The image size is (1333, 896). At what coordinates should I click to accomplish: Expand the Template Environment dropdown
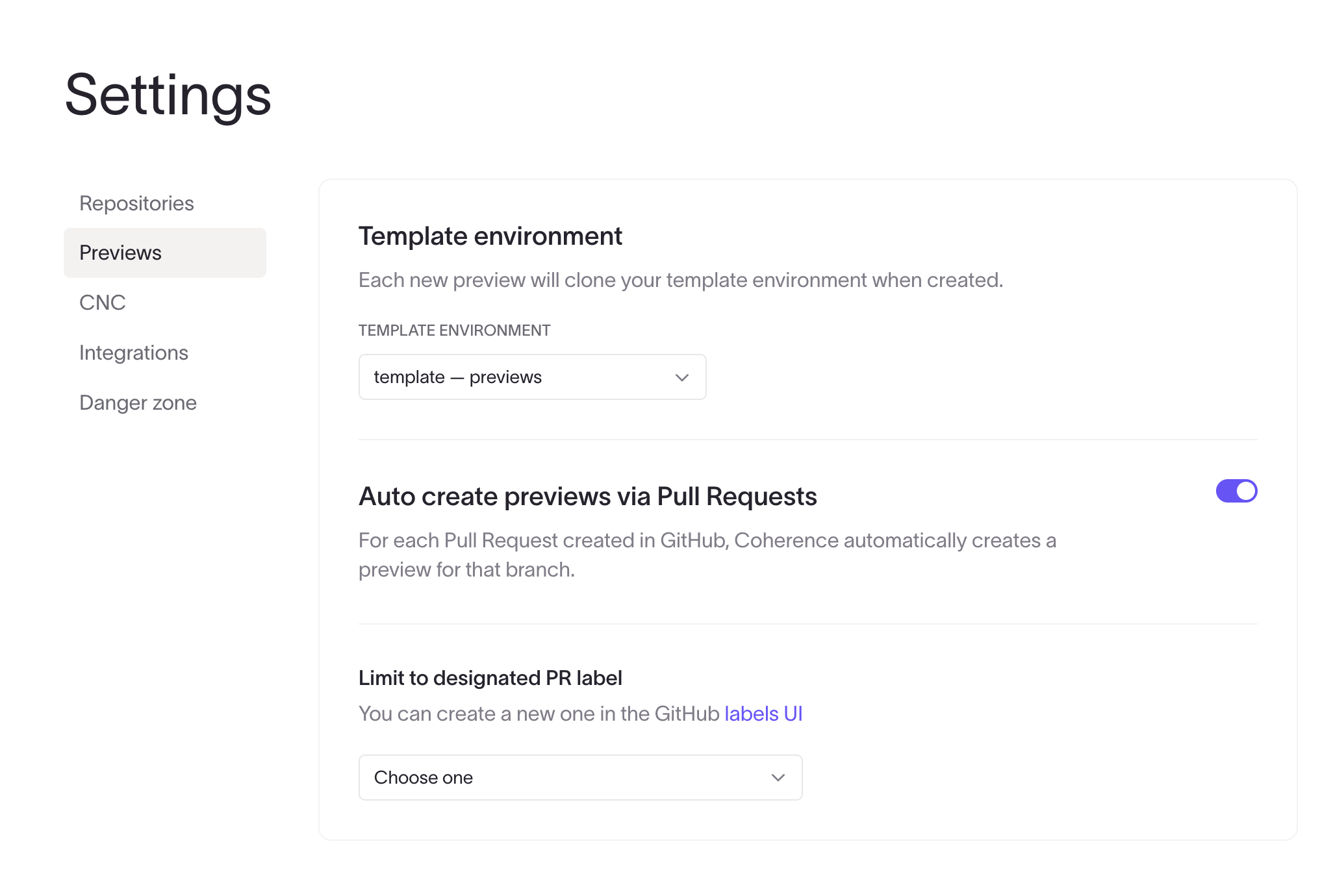[x=681, y=376]
